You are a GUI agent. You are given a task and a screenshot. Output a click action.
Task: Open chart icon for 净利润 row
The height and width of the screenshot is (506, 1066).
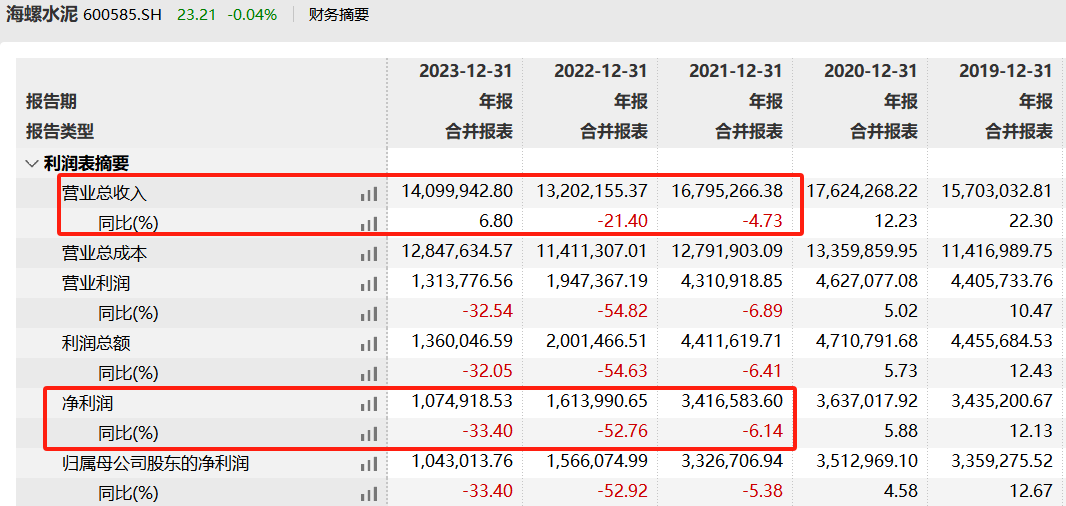(x=368, y=404)
